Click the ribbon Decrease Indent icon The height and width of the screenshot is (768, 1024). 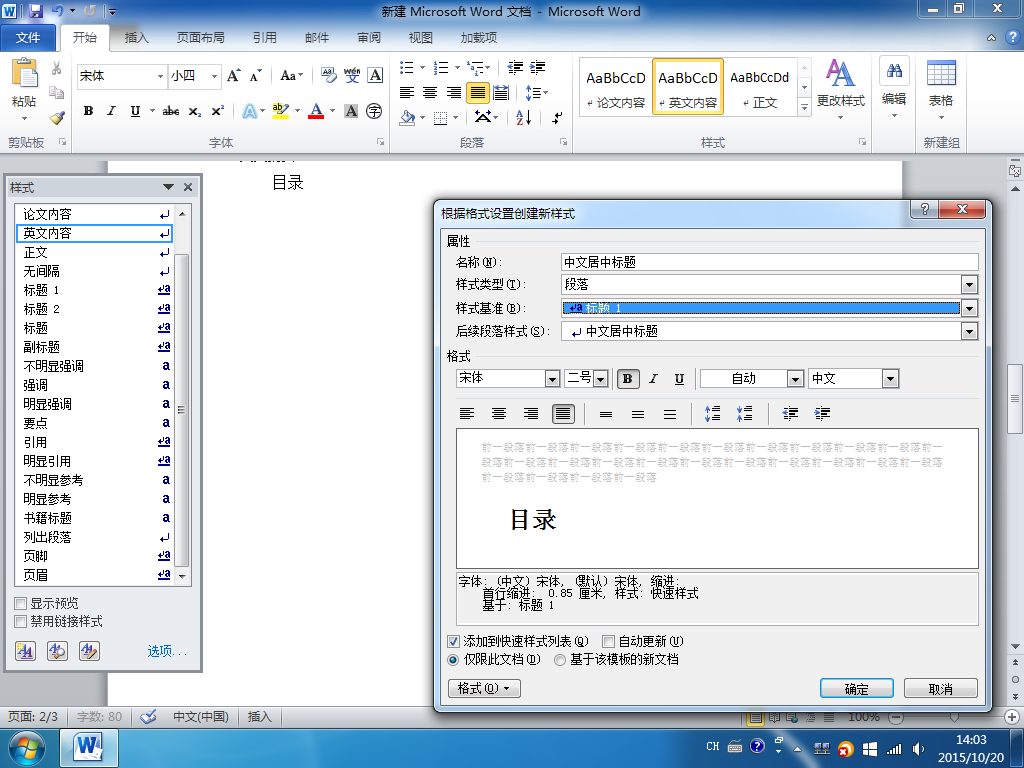tap(515, 67)
